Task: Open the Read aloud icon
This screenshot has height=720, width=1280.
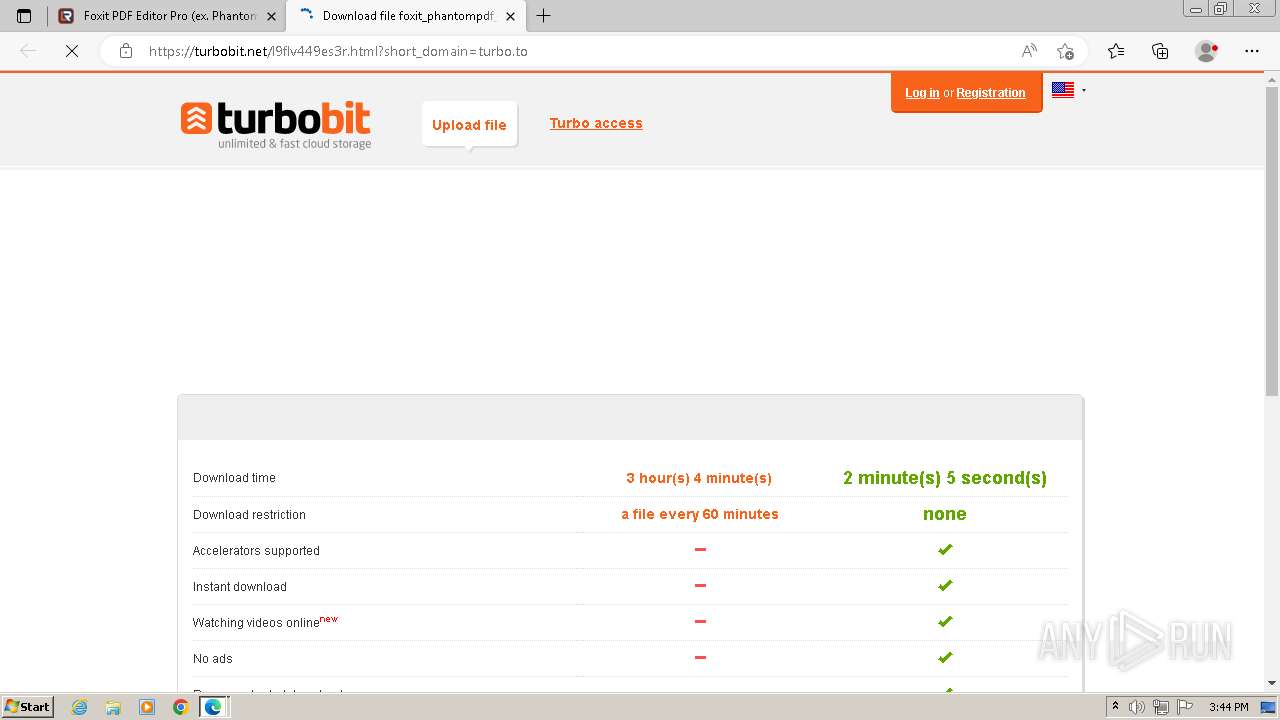Action: [x=1029, y=51]
